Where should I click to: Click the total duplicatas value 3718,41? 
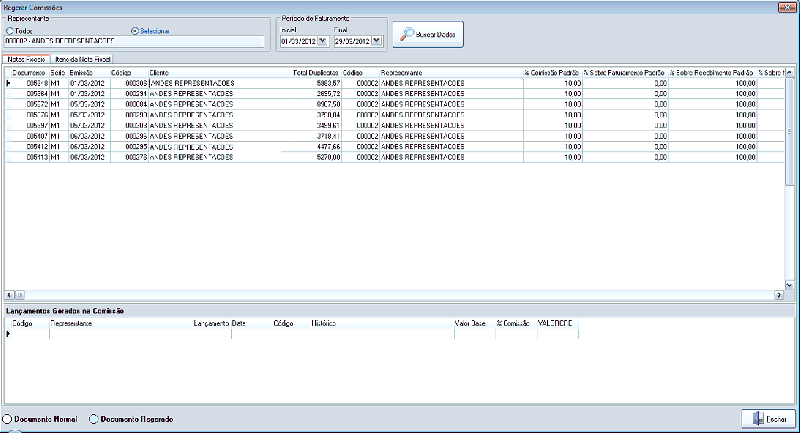328,136
